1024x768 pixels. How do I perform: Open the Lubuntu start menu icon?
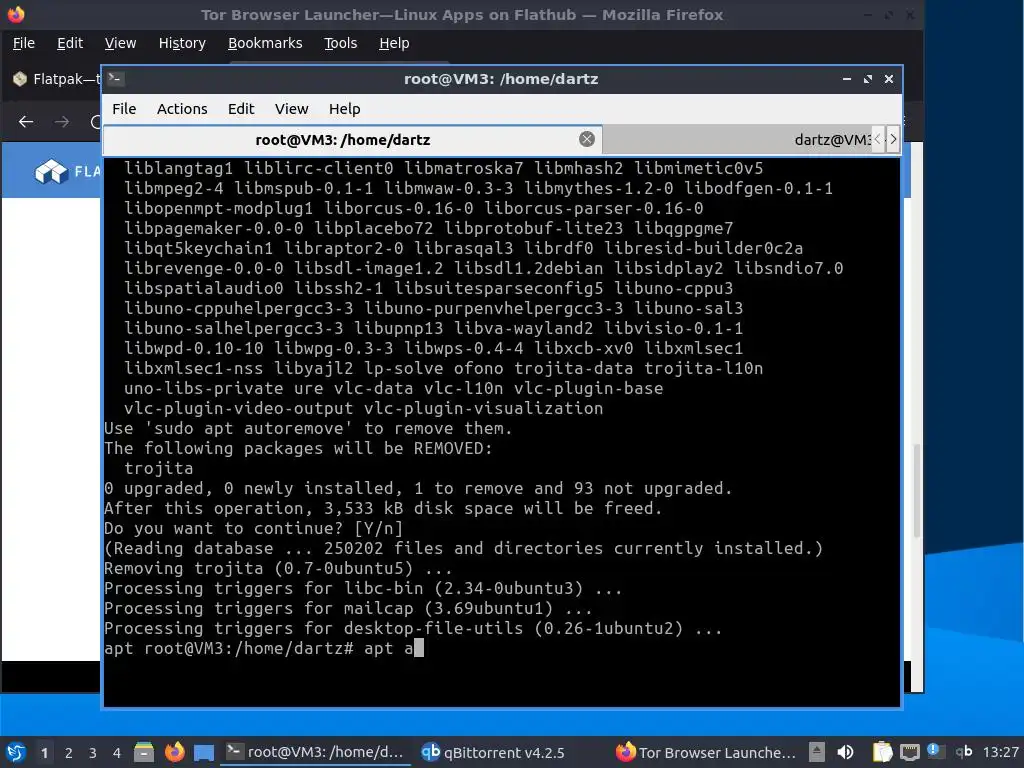point(16,752)
